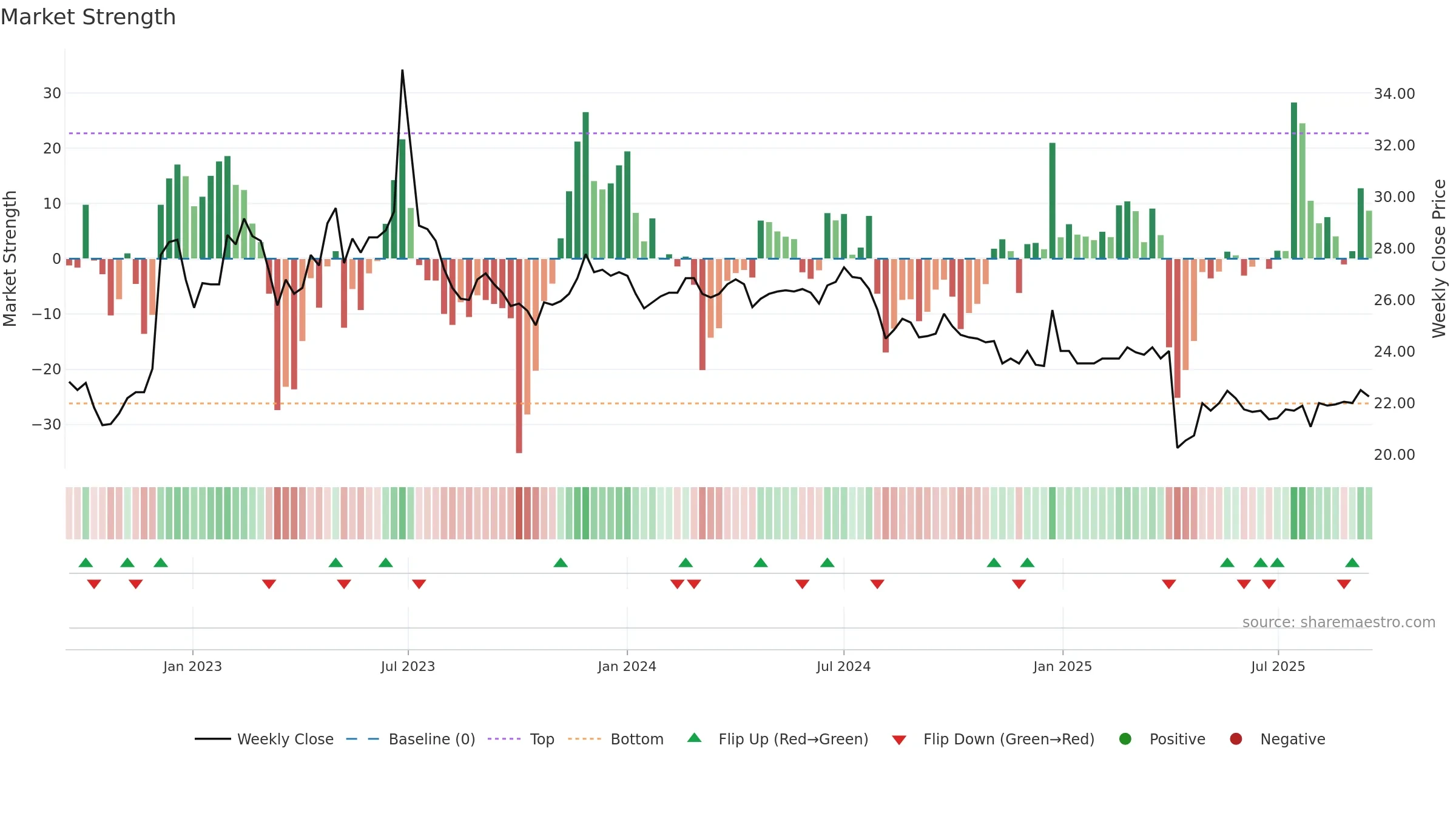Toggle Flip Up (Red→Green) legend entry
This screenshot has height=819, width=1456.
coord(778,739)
